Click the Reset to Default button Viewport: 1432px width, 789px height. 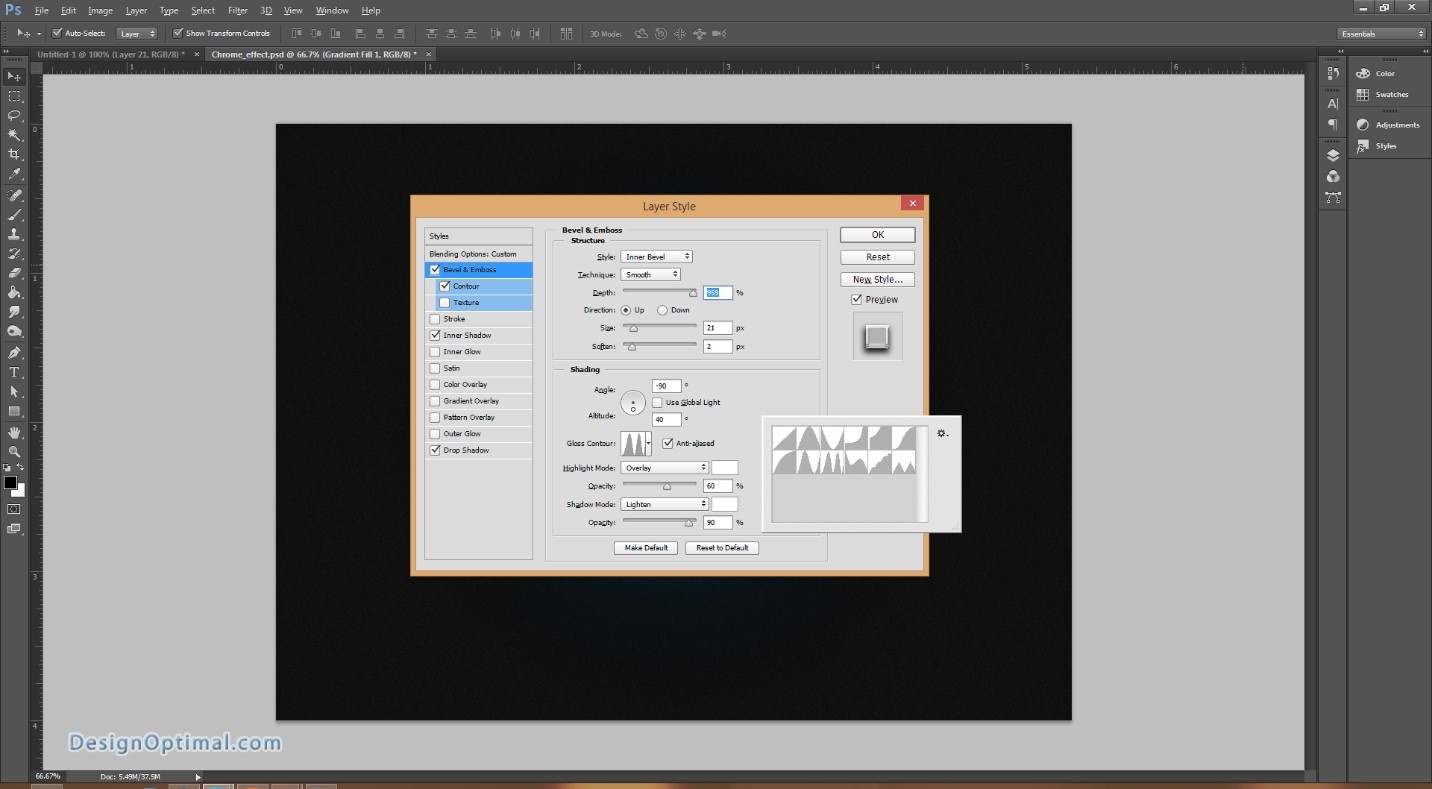[x=722, y=548]
